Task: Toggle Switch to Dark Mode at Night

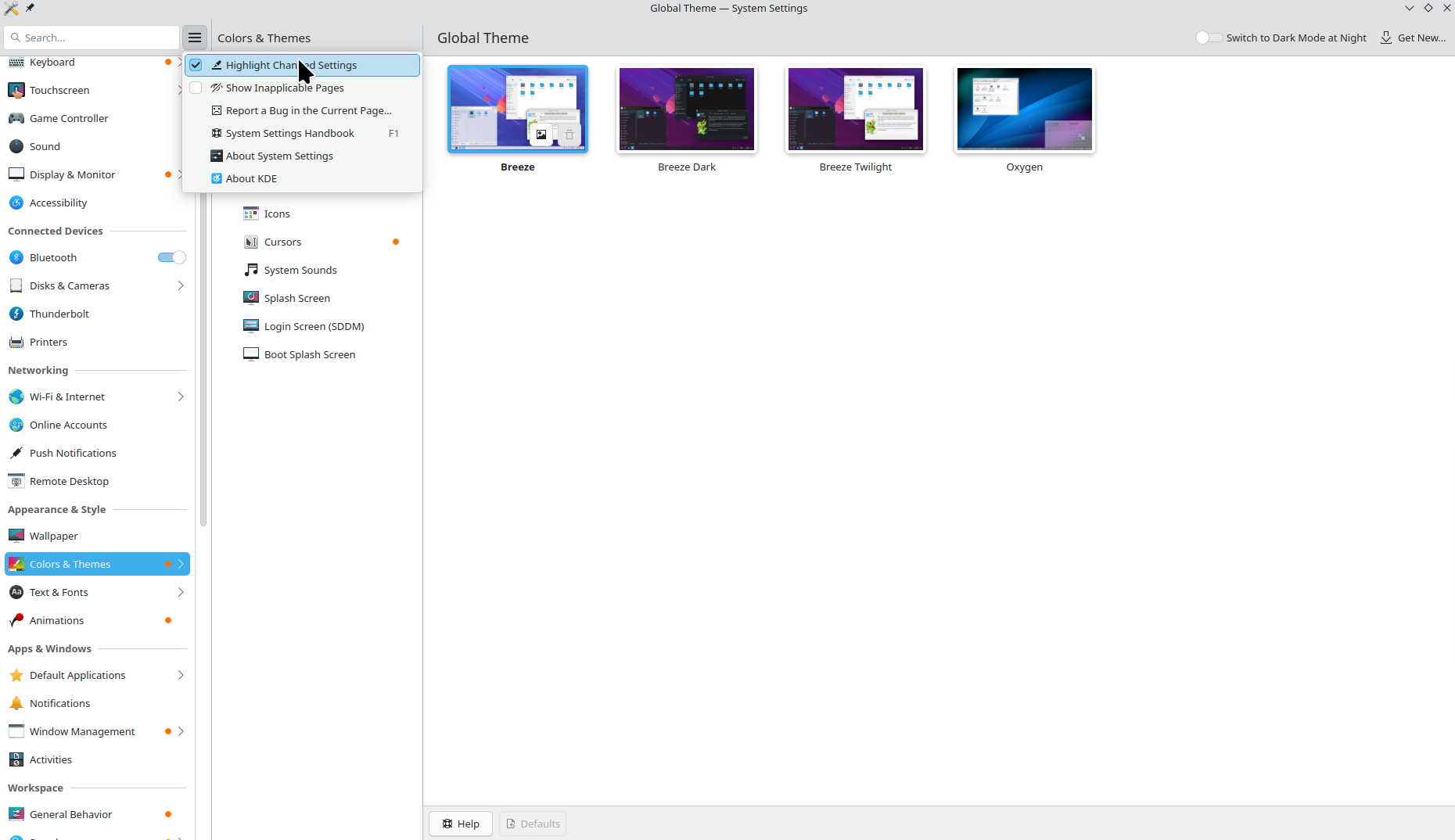Action: pos(1208,38)
